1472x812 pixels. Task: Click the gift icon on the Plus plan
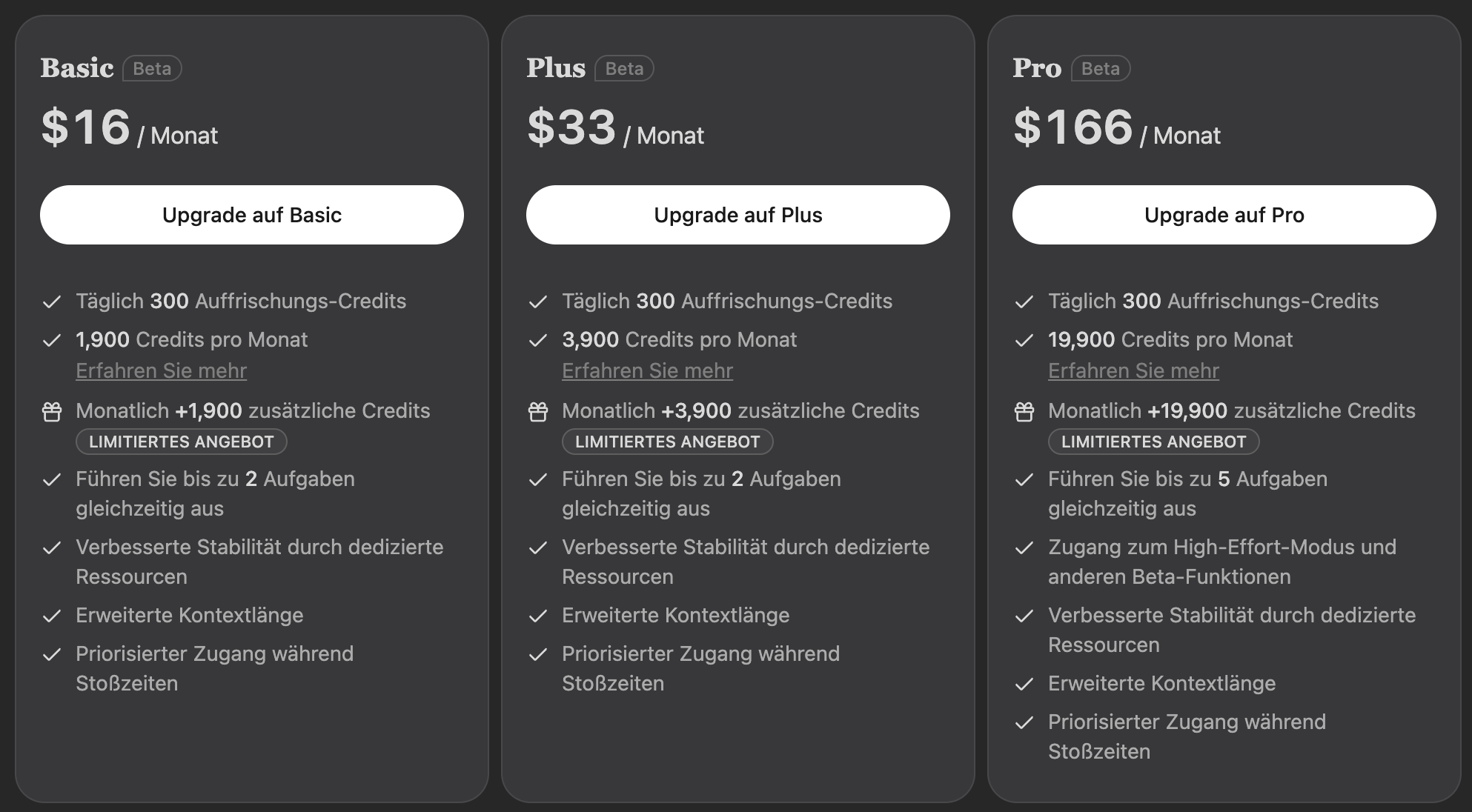click(539, 412)
